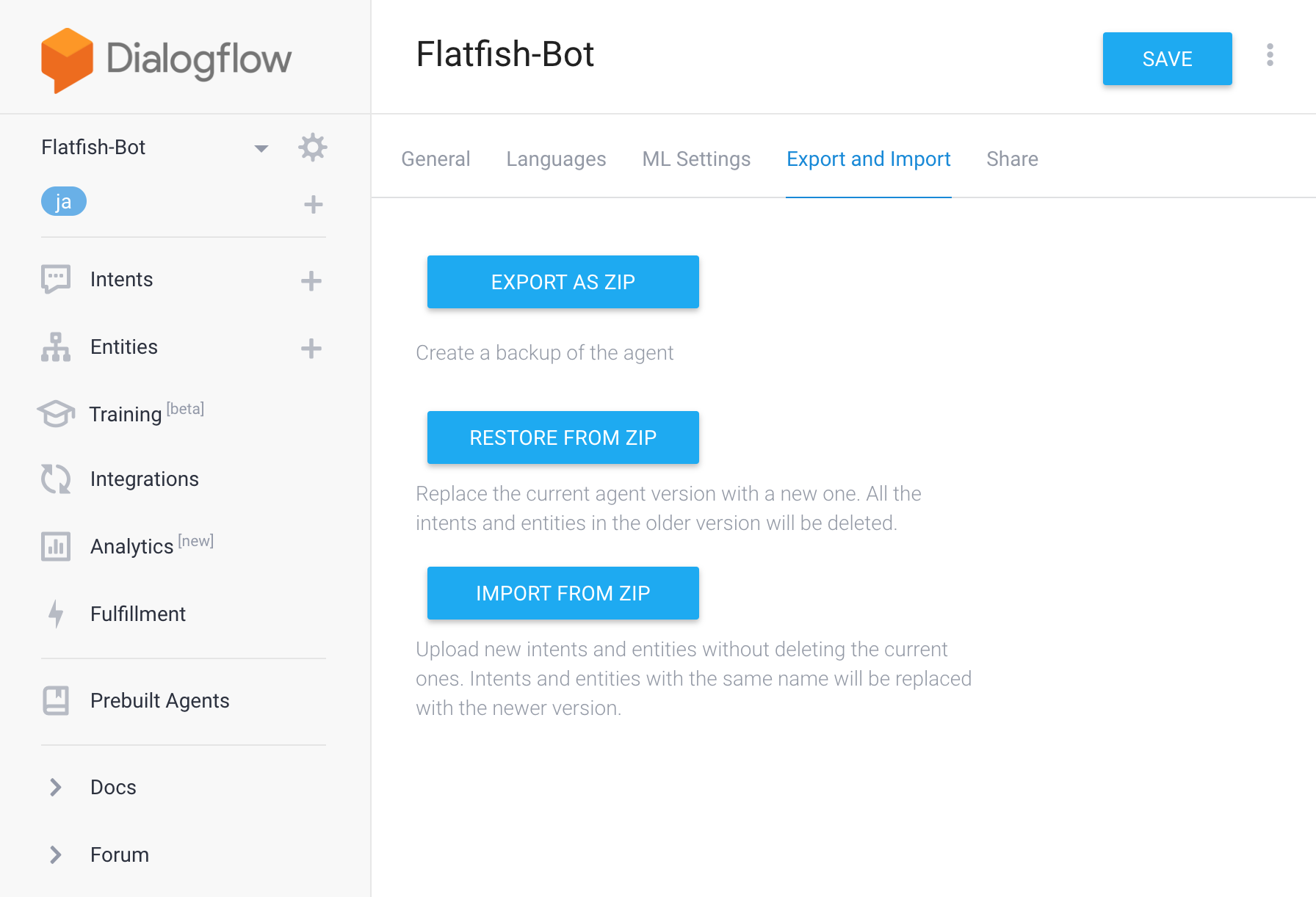Add a new language with plus icon
1316x897 pixels.
pyautogui.click(x=313, y=203)
